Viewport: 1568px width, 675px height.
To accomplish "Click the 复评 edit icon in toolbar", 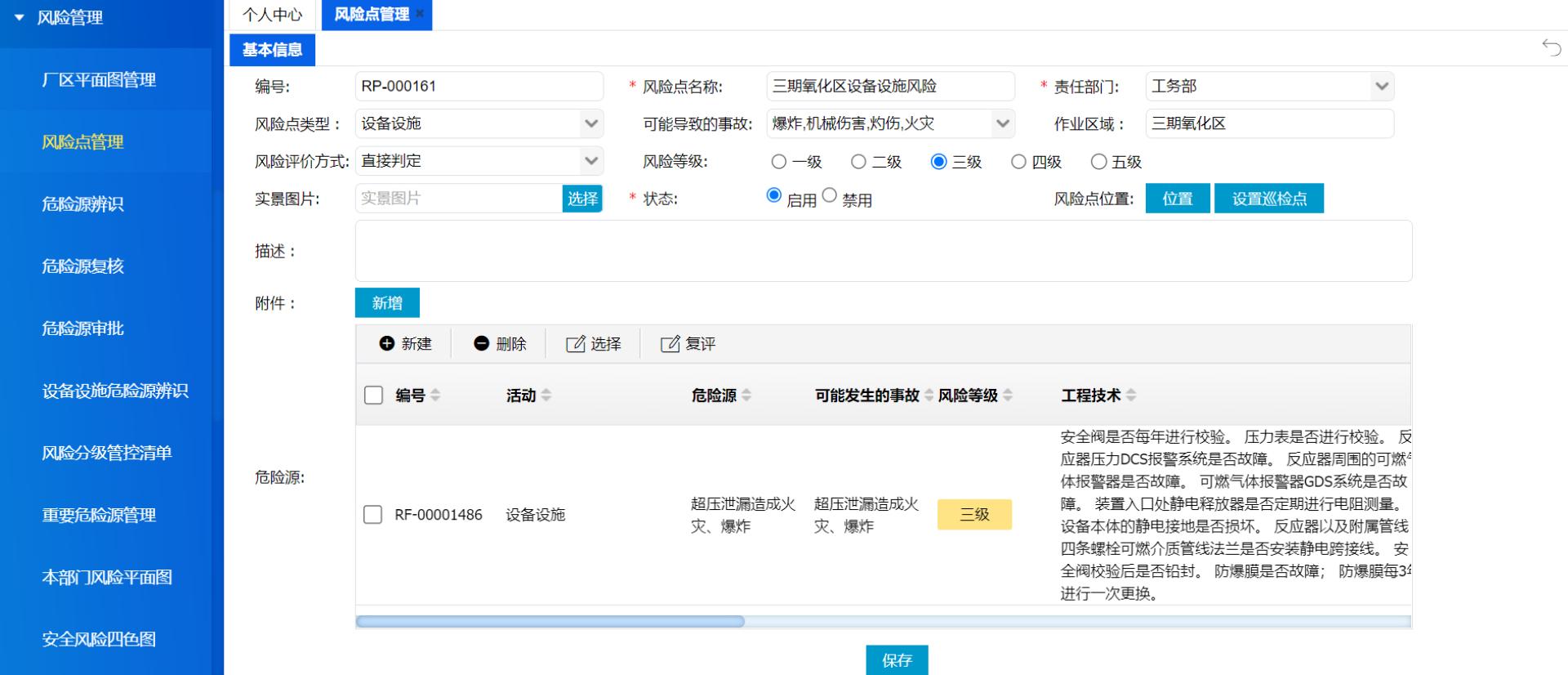I will (670, 344).
